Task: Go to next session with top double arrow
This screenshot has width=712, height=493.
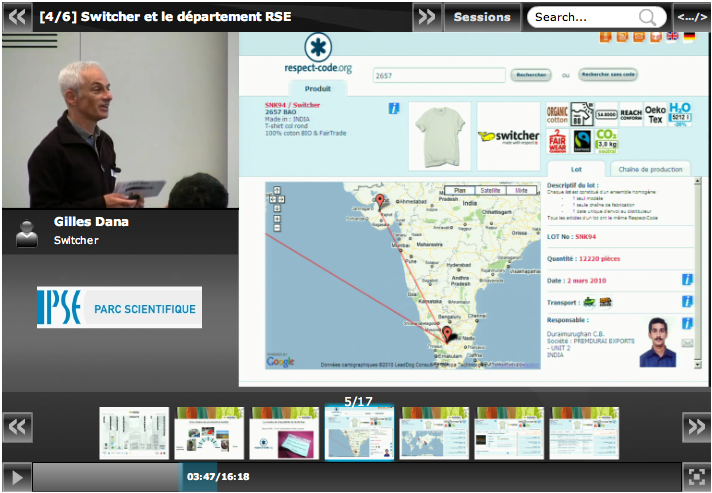Action: [427, 17]
